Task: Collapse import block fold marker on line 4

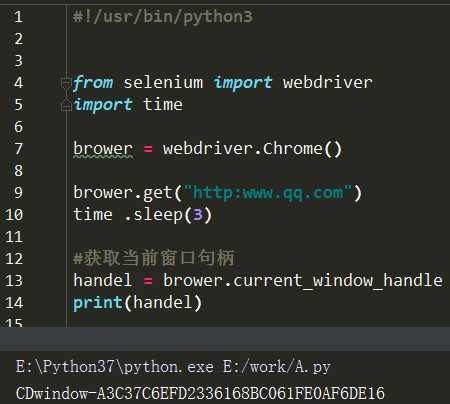Action: tap(66, 83)
